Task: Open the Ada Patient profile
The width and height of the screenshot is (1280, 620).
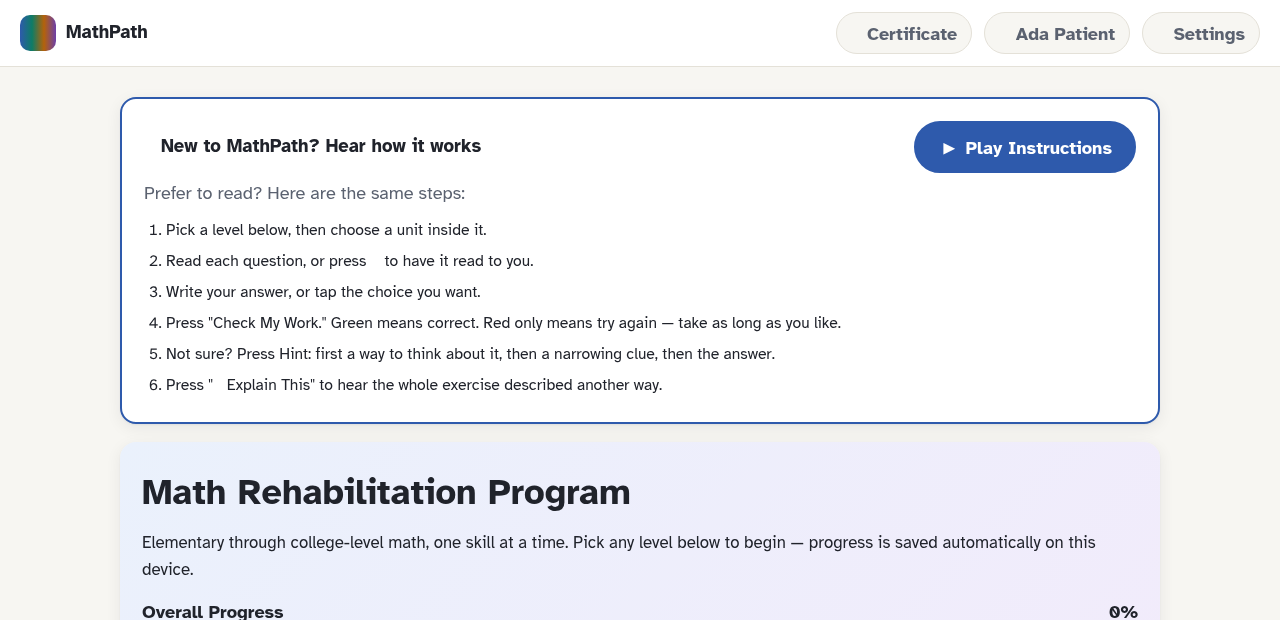Action: 1057,33
